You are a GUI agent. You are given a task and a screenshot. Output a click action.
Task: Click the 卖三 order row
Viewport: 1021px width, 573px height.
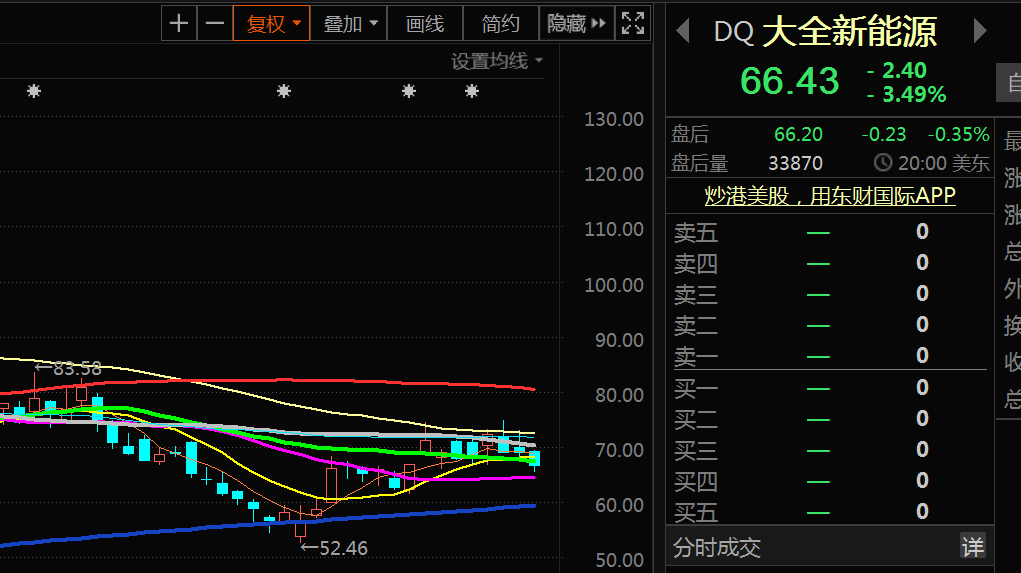point(830,294)
